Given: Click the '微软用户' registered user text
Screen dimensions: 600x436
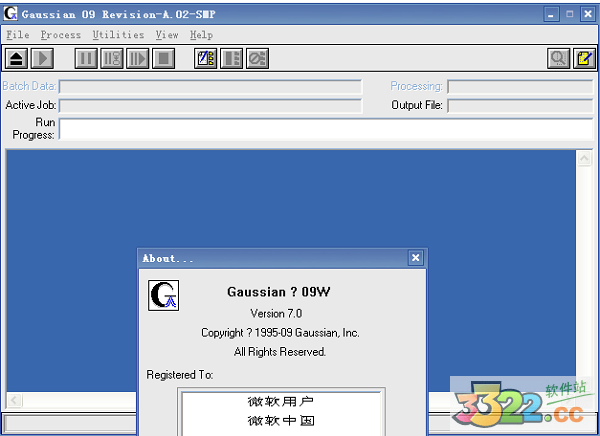Looking at the screenshot, I should 281,402.
